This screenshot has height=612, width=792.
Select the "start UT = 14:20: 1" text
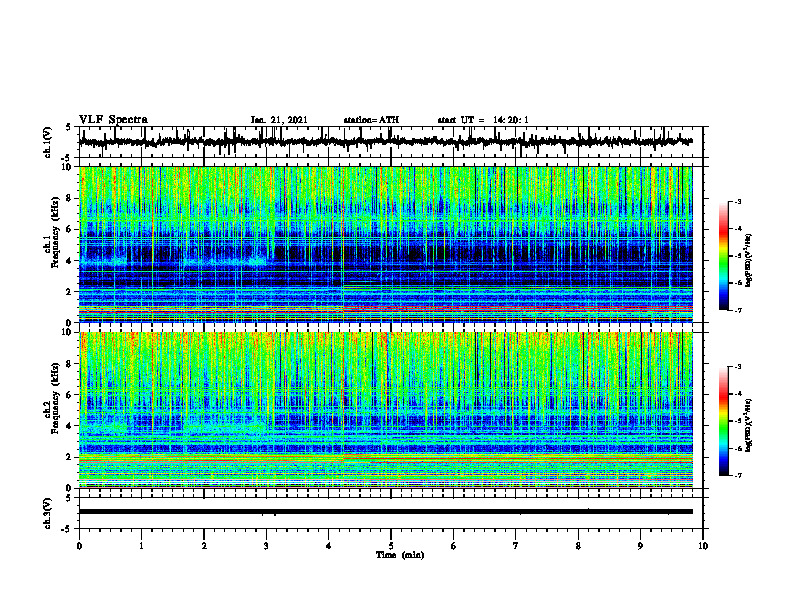click(x=483, y=120)
